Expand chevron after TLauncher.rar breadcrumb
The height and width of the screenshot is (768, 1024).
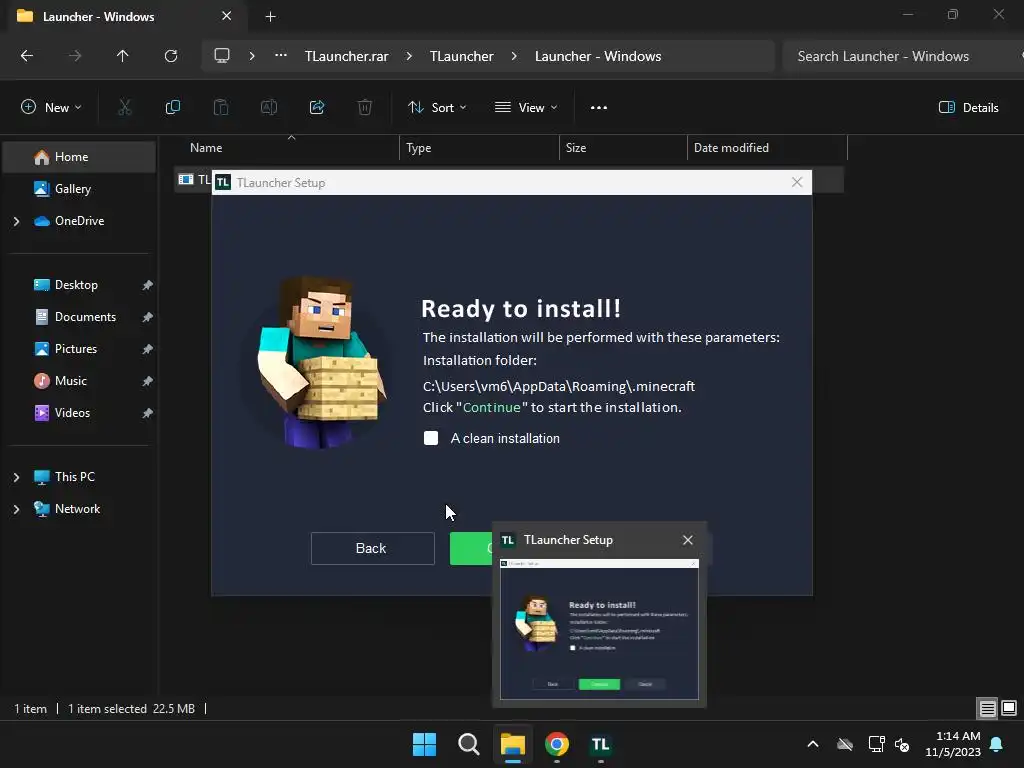click(x=409, y=56)
